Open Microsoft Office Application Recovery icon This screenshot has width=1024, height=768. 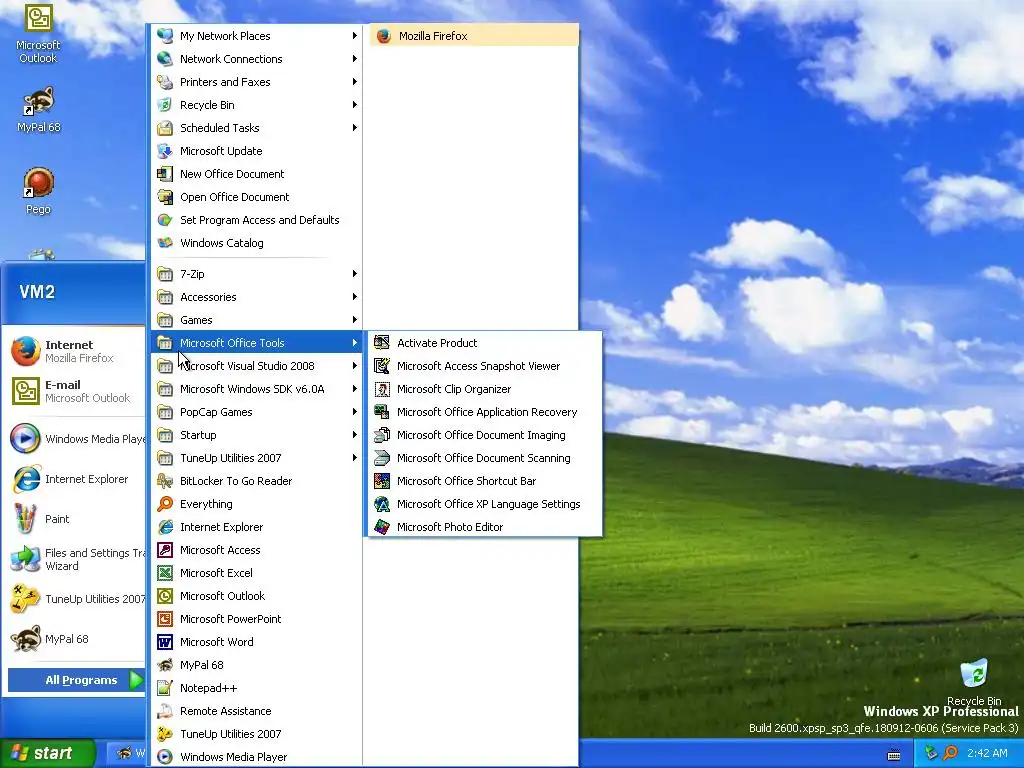click(x=382, y=412)
